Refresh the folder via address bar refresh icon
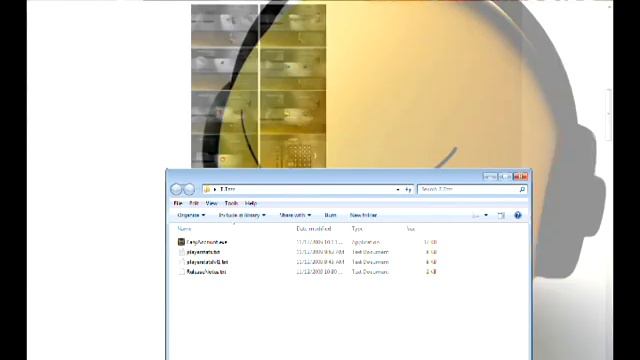Viewport: 640px width, 360px height. click(x=408, y=189)
